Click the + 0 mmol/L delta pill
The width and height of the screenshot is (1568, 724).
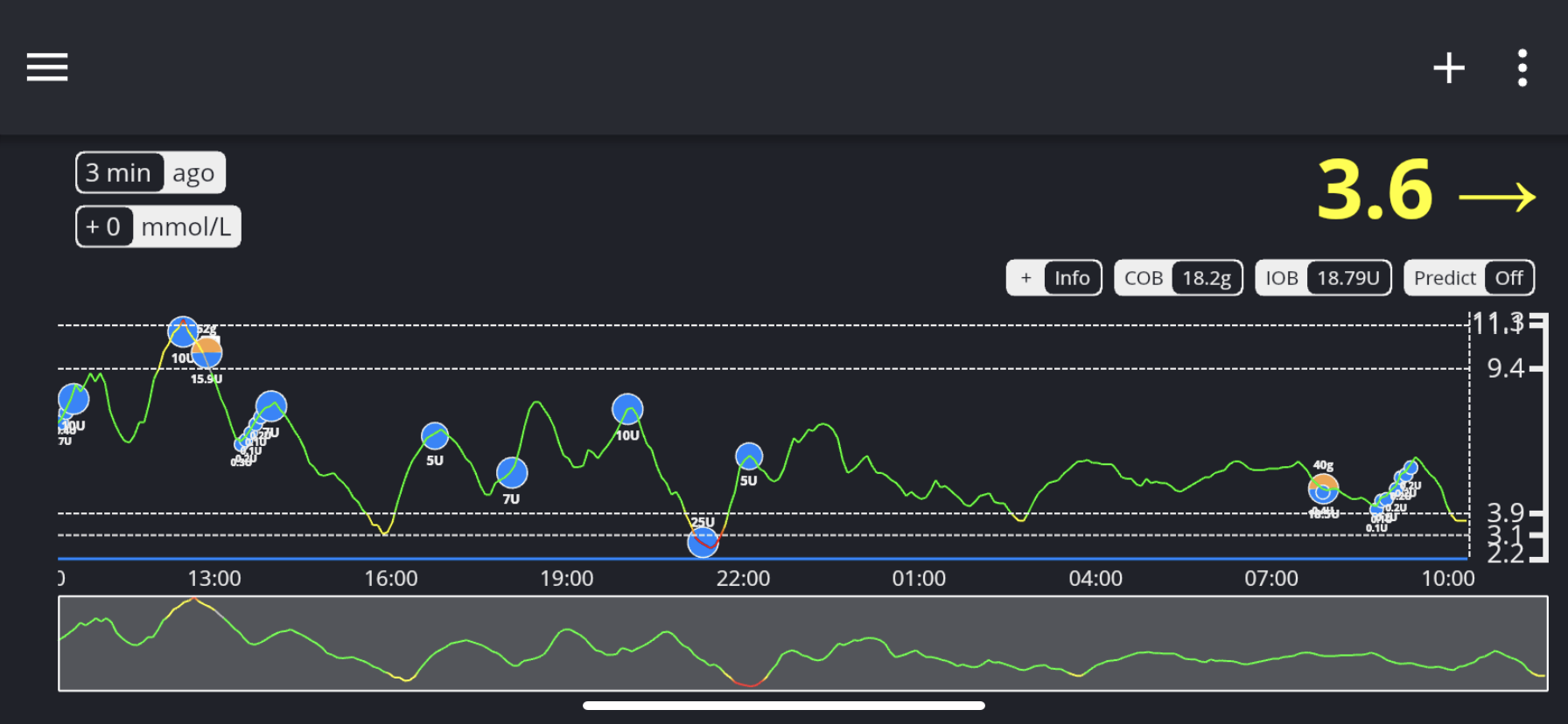click(x=157, y=227)
